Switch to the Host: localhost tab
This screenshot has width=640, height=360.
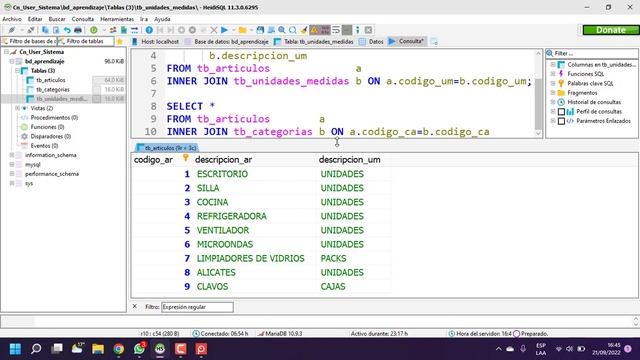(x=156, y=41)
